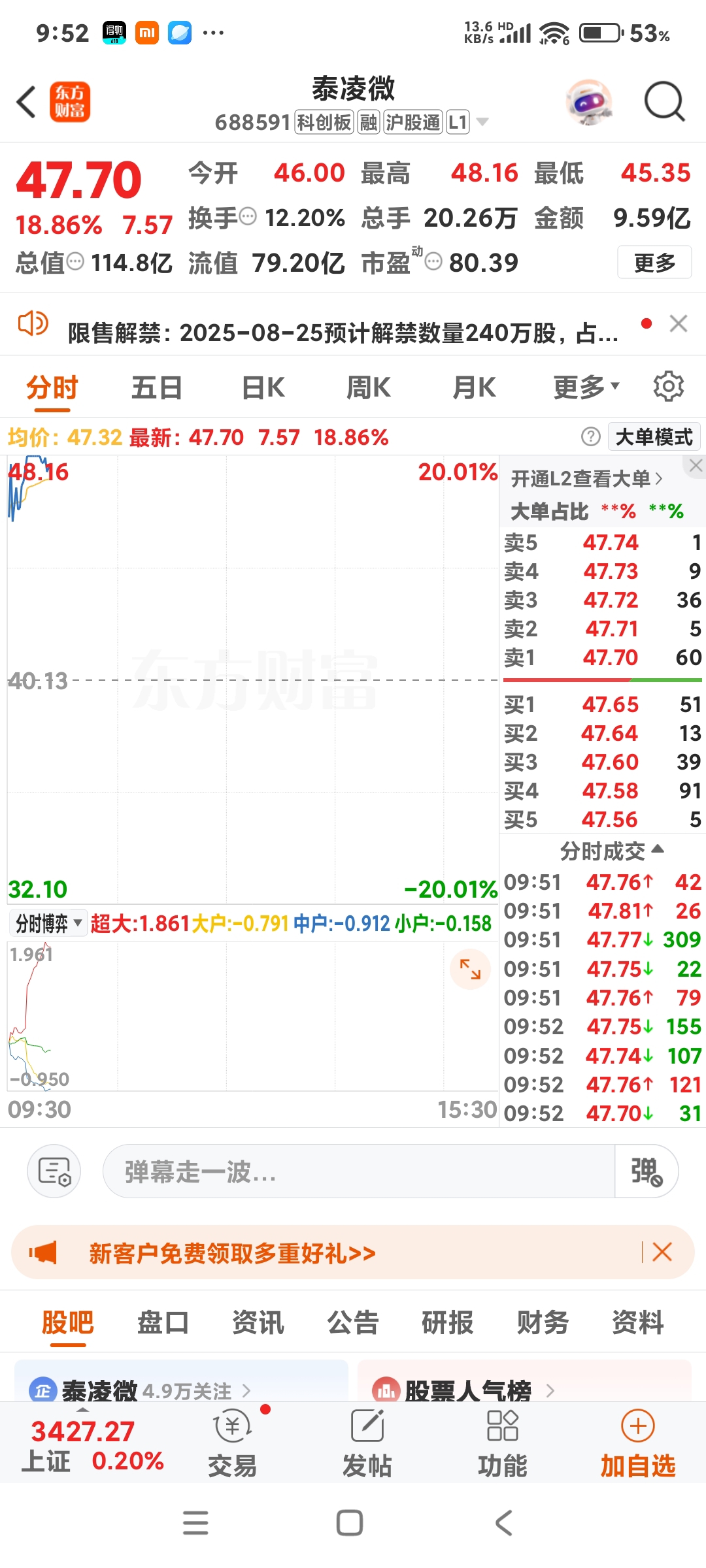Image resolution: width=706 pixels, height=1568 pixels.
Task: Tap the 交易 trade icon
Action: point(232,1445)
